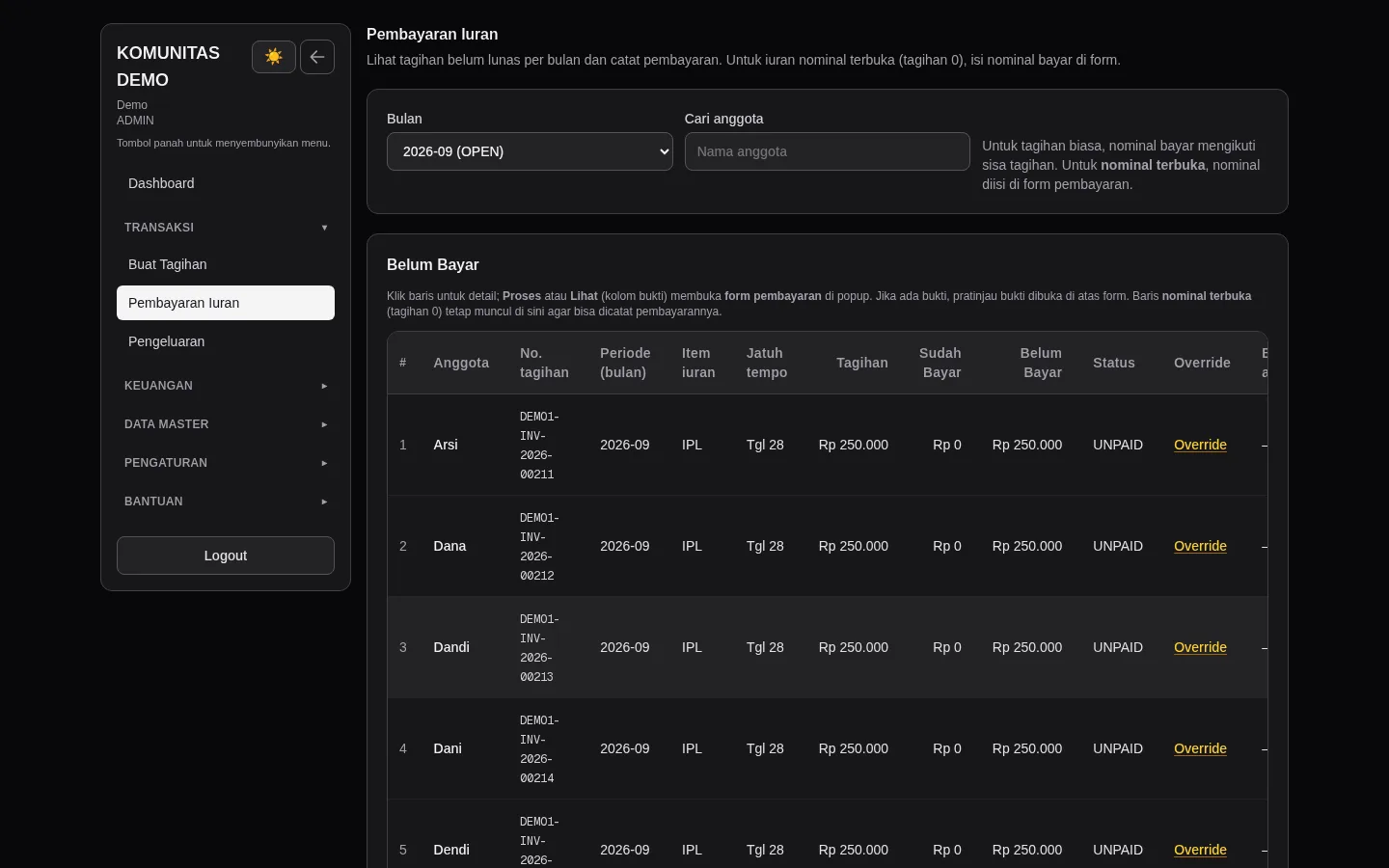Screen dimensions: 1389x868
Task: Click the Item iuran column header
Action: coord(698,363)
